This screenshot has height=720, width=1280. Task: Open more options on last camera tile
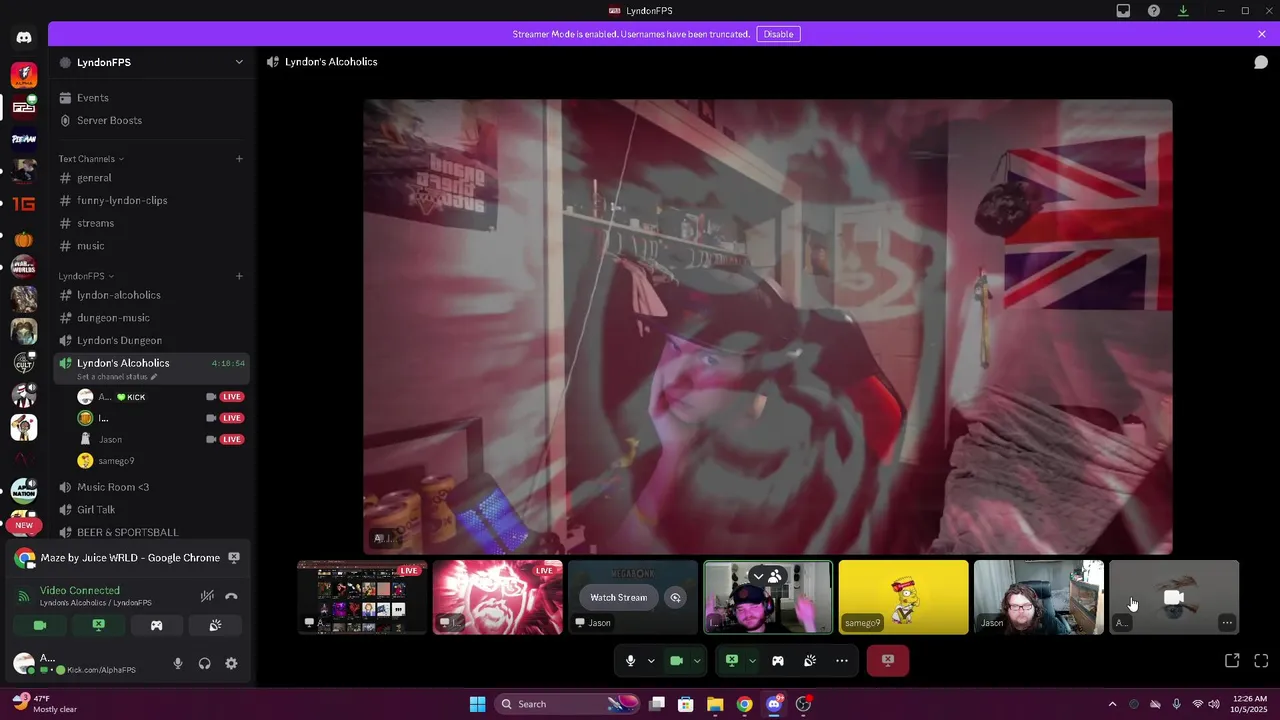pyautogui.click(x=1227, y=623)
